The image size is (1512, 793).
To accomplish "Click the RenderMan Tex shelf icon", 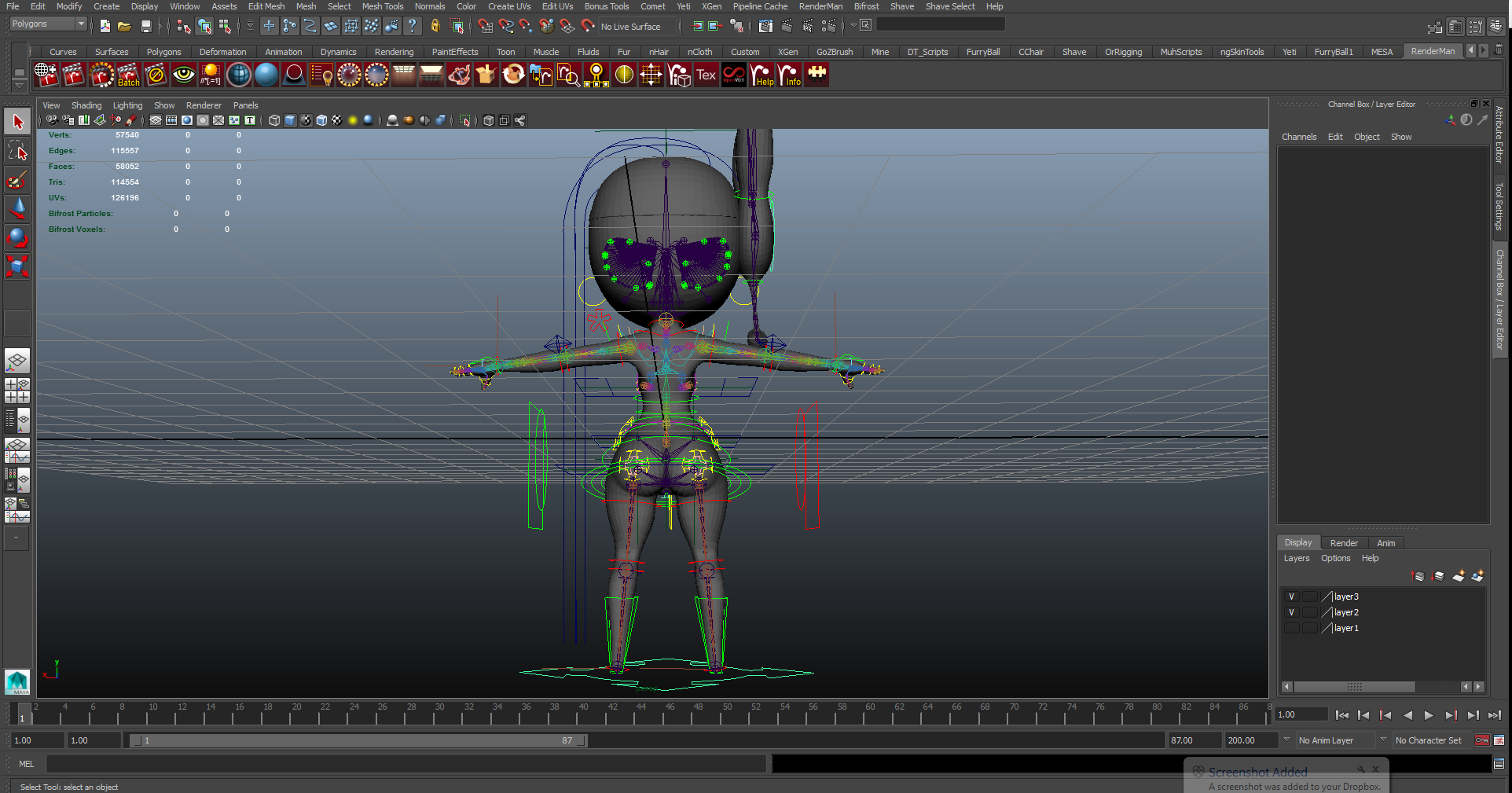I will (706, 75).
